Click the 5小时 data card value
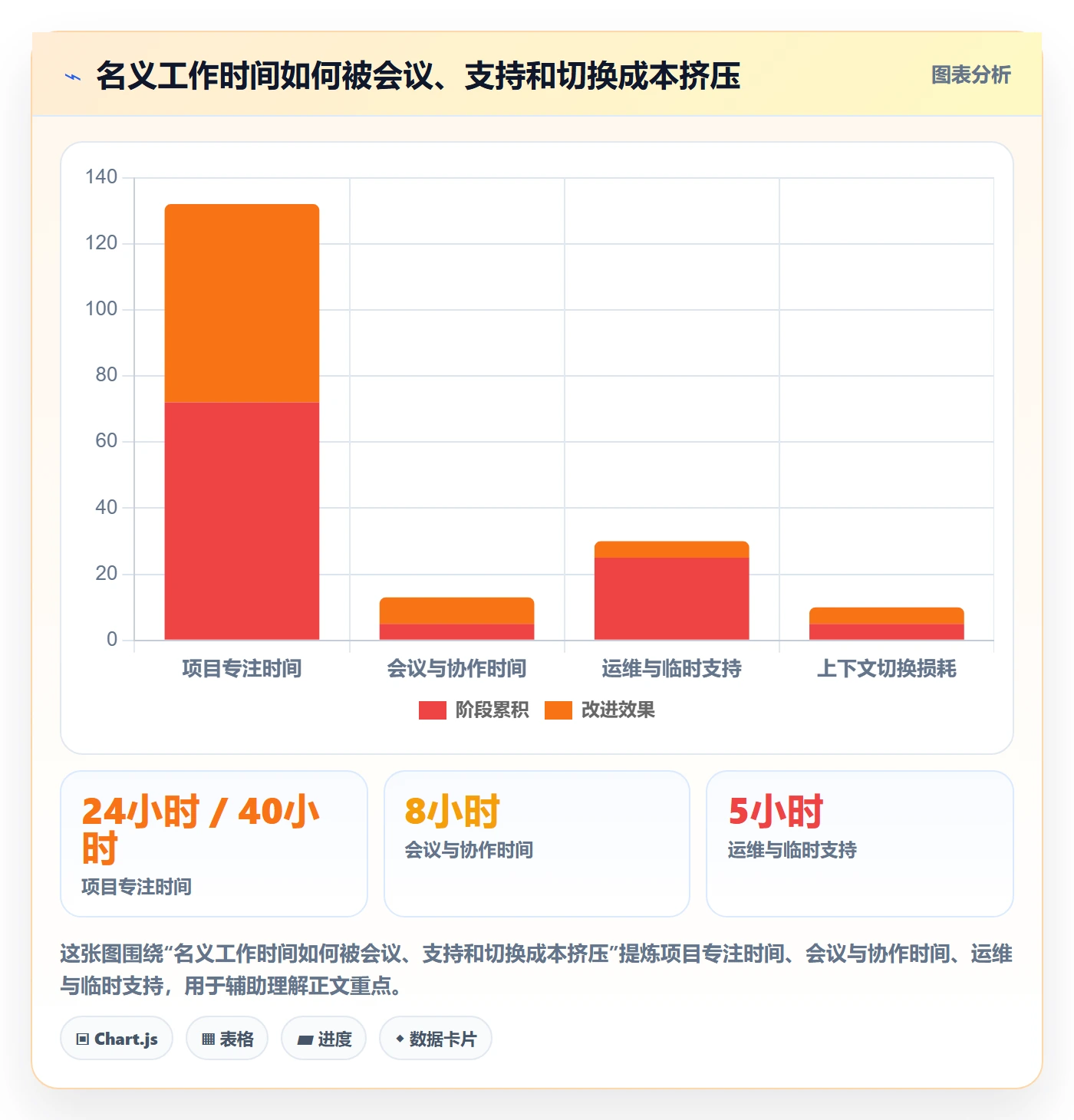The height and width of the screenshot is (1120, 1074). [x=776, y=812]
